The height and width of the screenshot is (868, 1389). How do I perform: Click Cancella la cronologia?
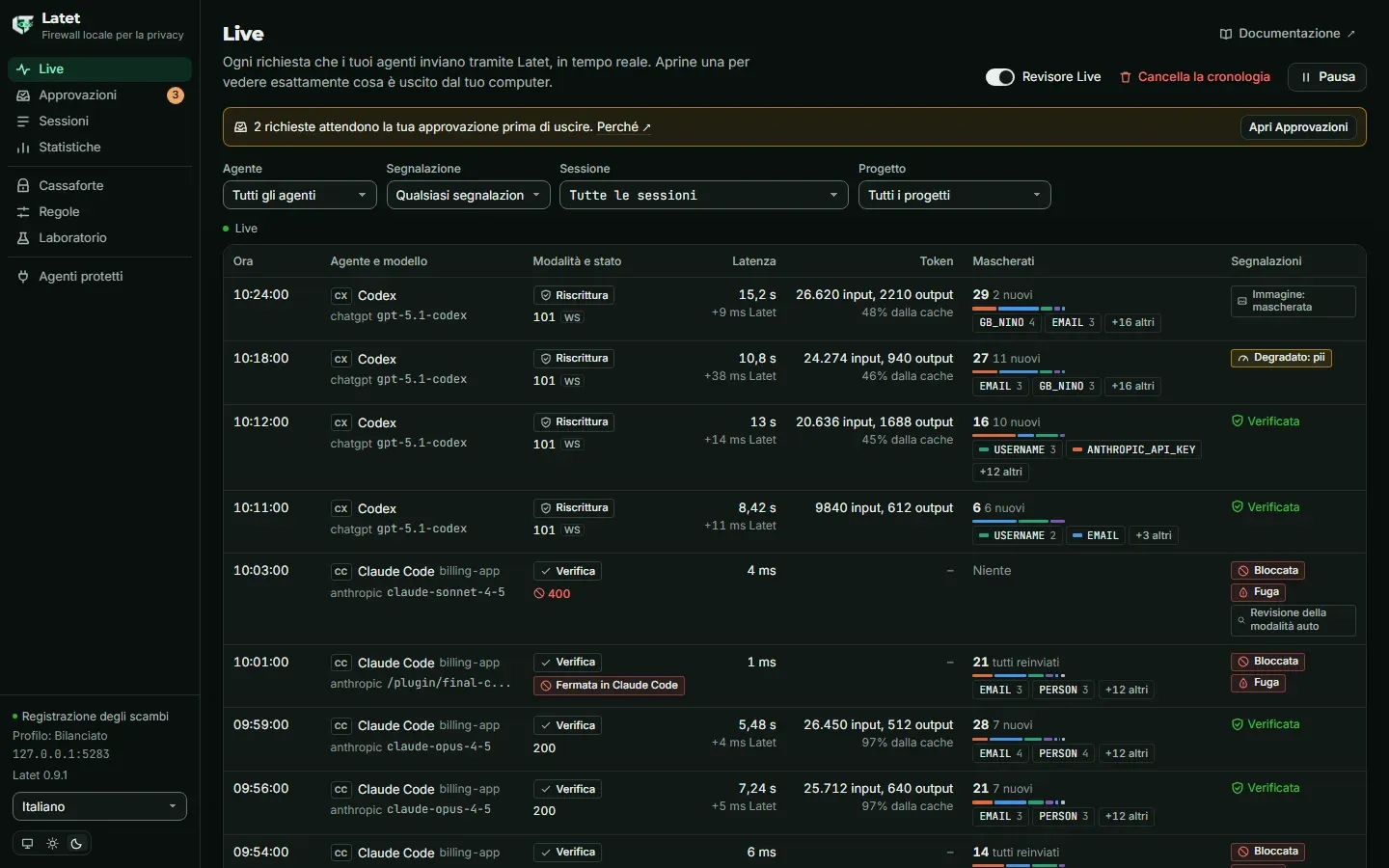pyautogui.click(x=1194, y=77)
